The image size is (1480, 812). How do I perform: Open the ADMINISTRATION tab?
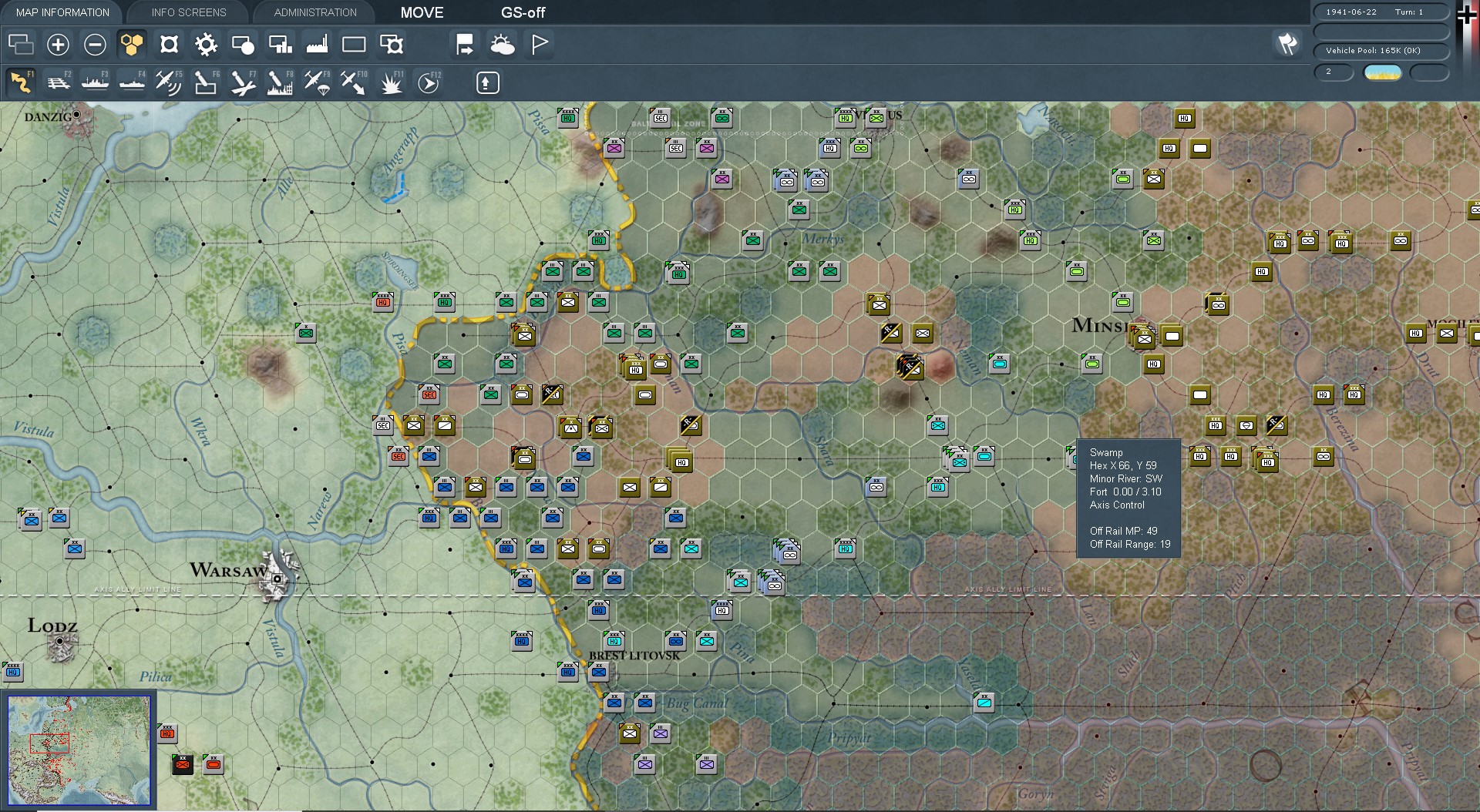315,12
